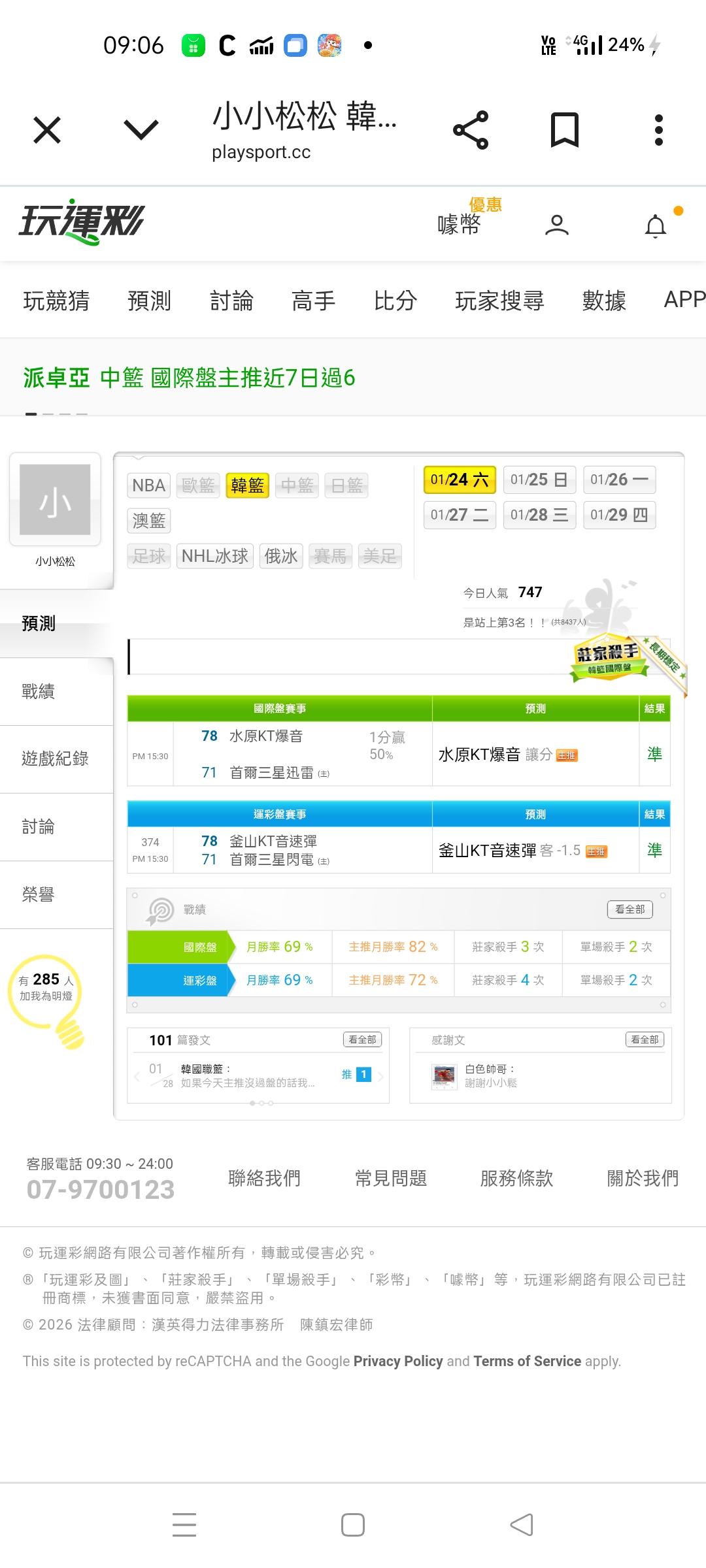
Task: Open 討論 sidebar tab
Action: click(56, 827)
